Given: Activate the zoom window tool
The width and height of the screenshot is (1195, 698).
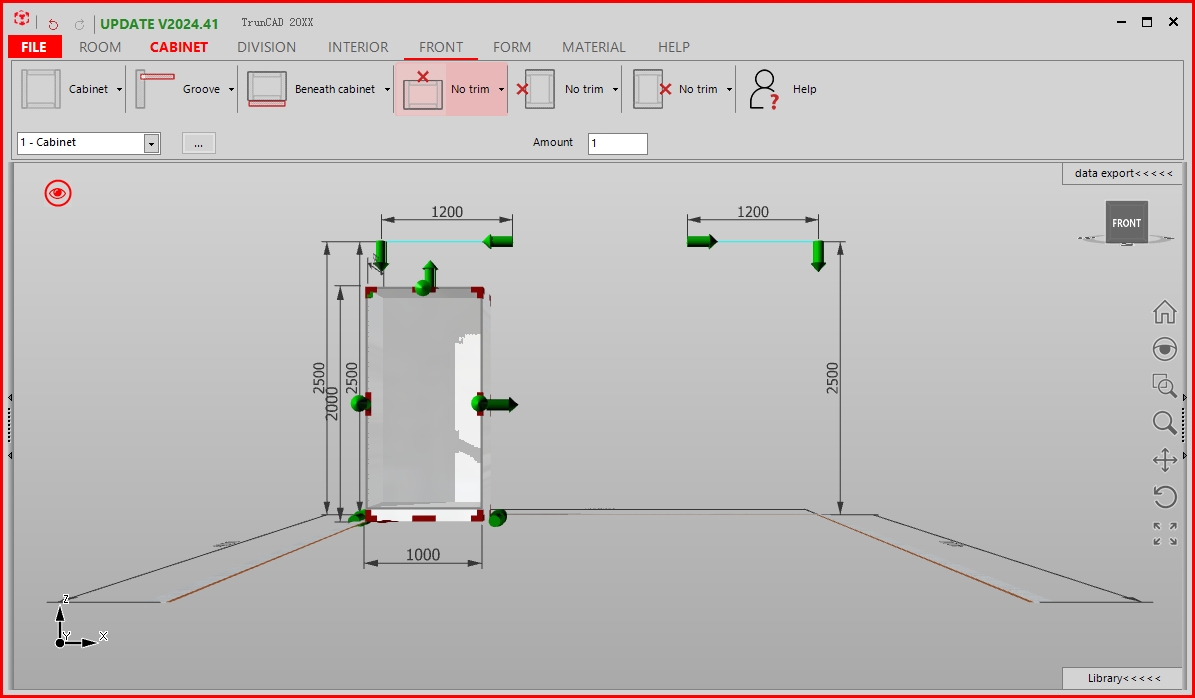Looking at the screenshot, I should click(x=1165, y=385).
